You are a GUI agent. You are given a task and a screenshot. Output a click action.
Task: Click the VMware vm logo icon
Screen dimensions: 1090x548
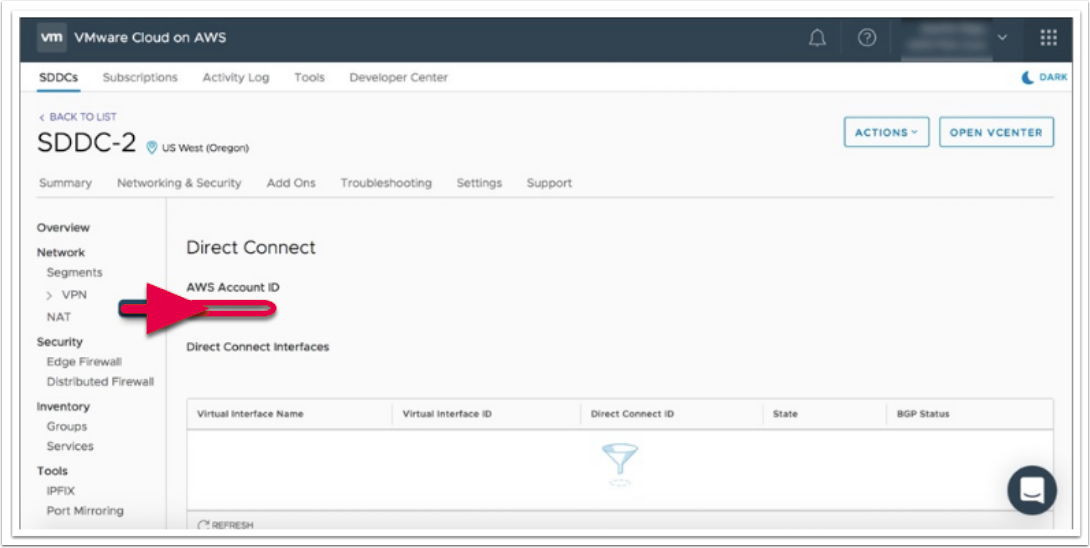[52, 38]
